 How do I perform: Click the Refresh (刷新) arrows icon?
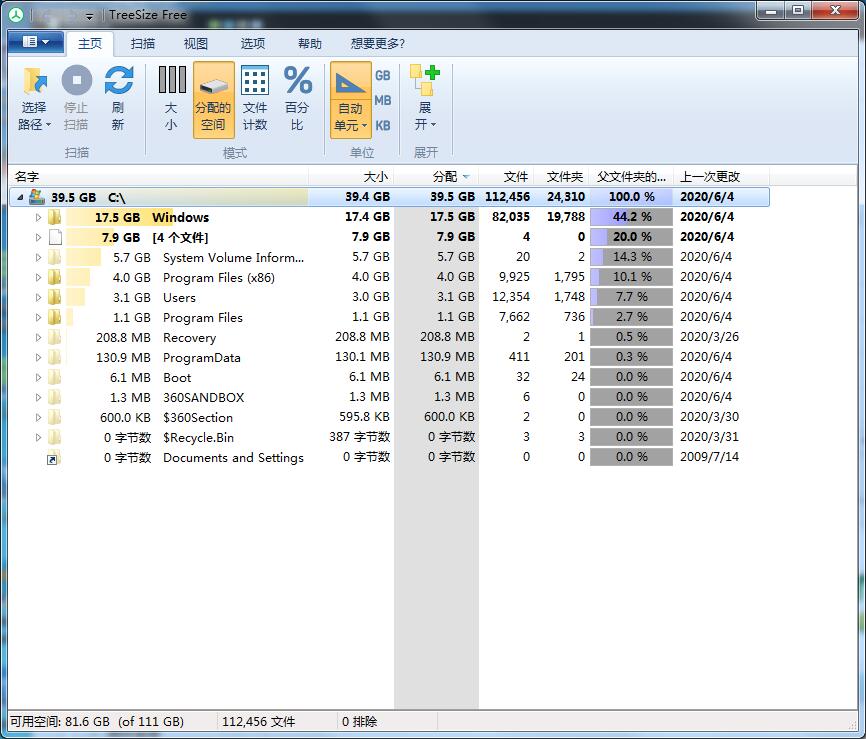click(x=118, y=82)
